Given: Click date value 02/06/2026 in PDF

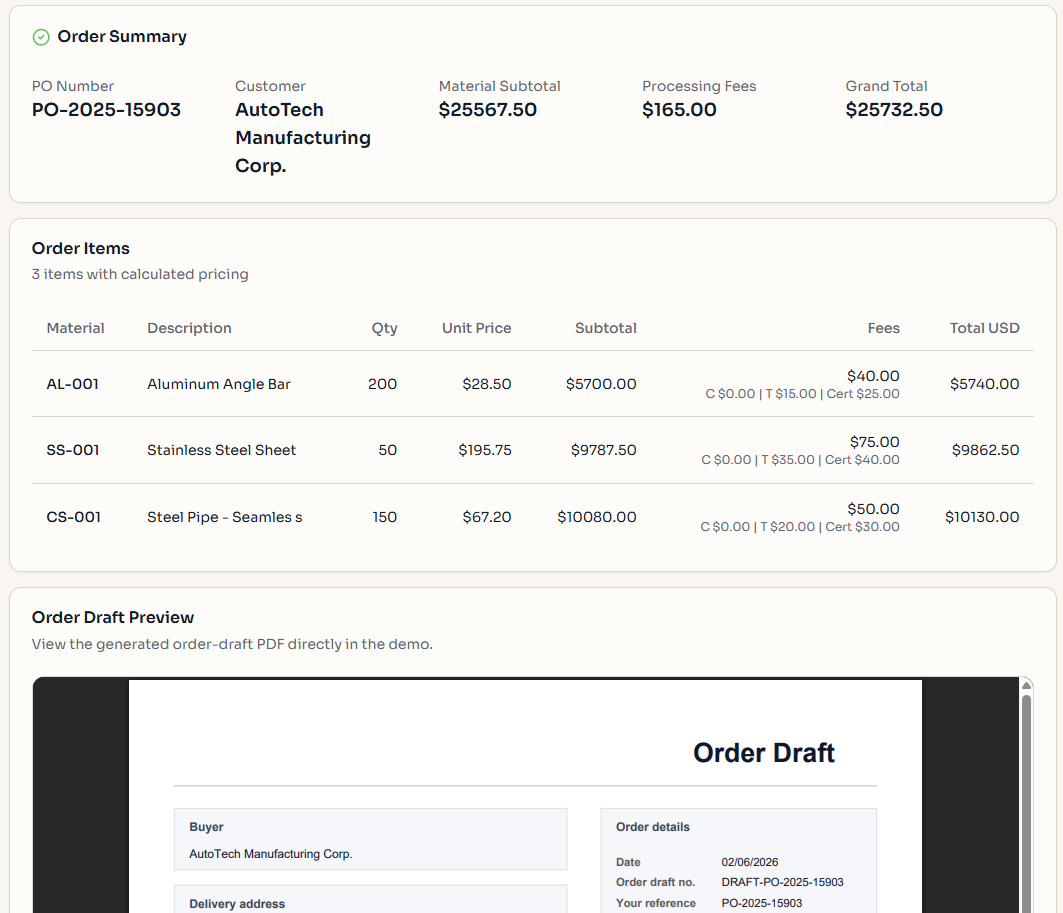Looking at the screenshot, I should coord(749,862).
